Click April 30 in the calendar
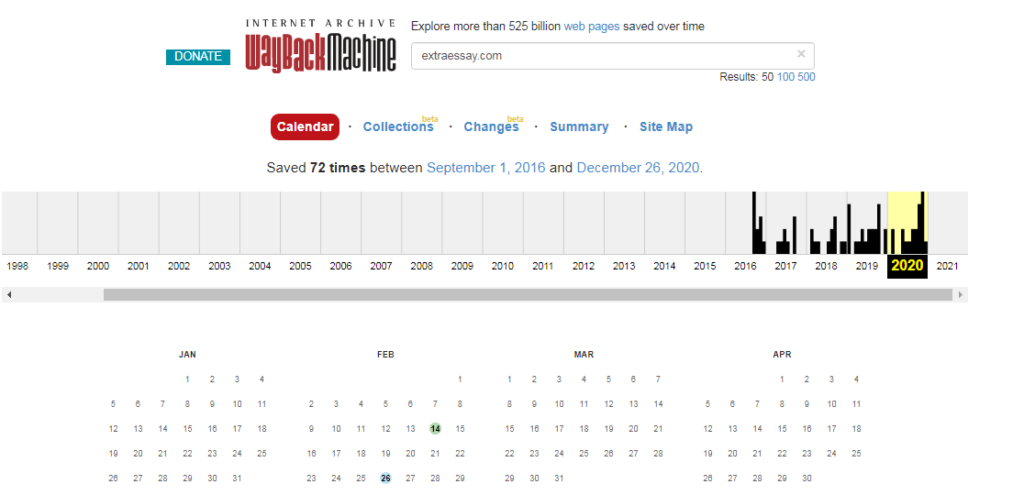 point(807,479)
